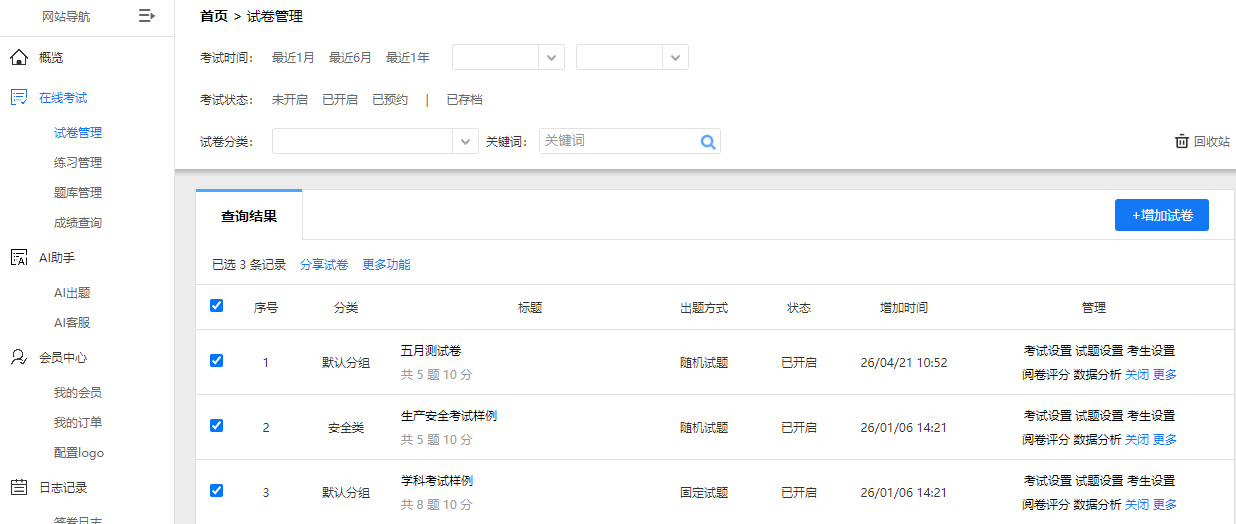Filter by 最近1年
The image size is (1236, 524).
[x=408, y=58]
